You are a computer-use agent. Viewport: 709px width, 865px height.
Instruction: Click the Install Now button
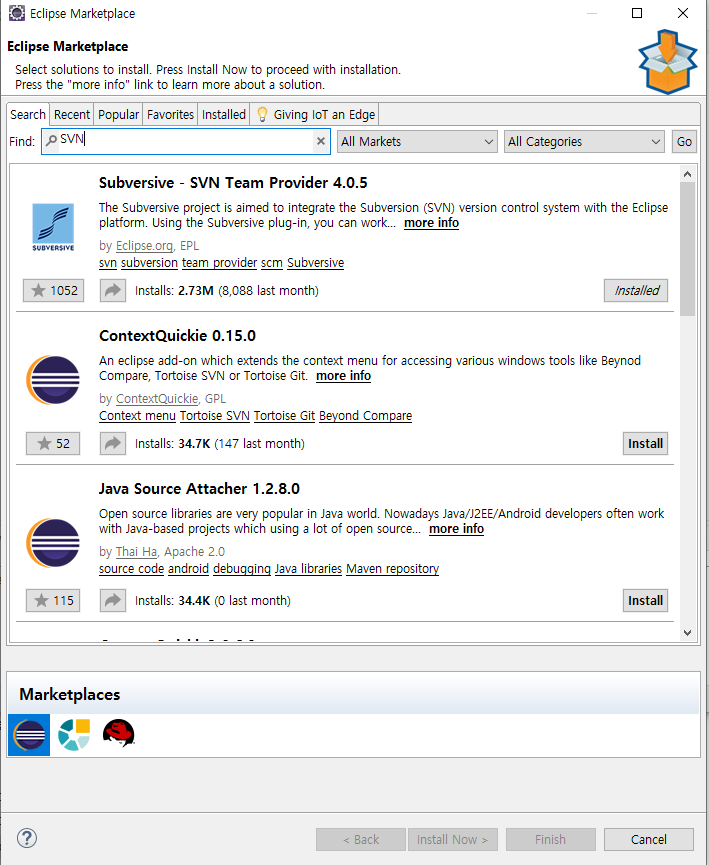(x=452, y=839)
